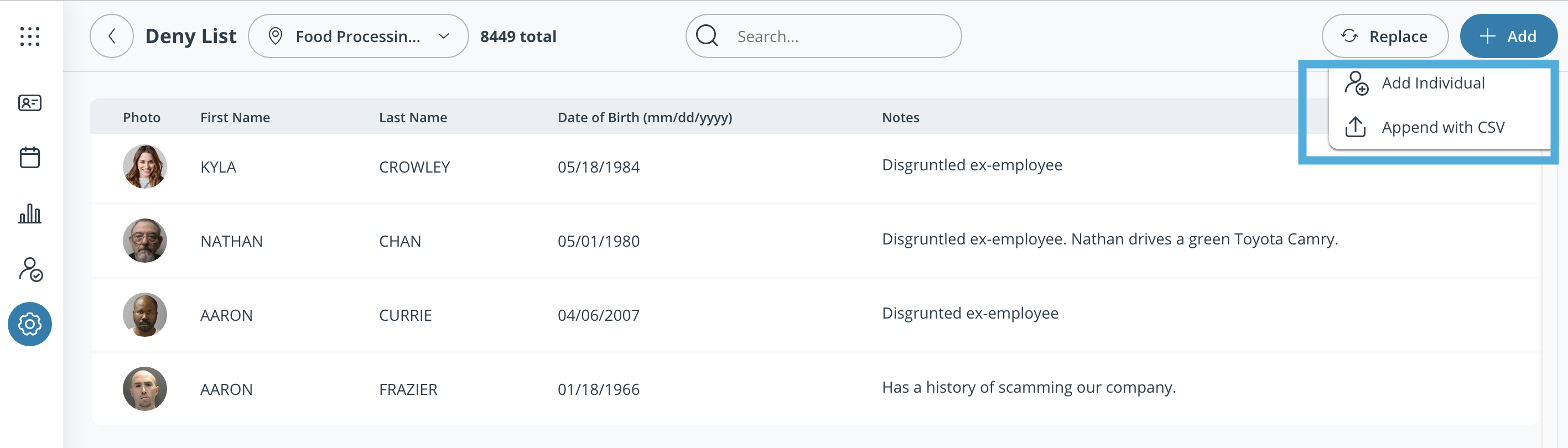Click the Last Name column header
This screenshot has width=1568, height=448.
point(413,117)
